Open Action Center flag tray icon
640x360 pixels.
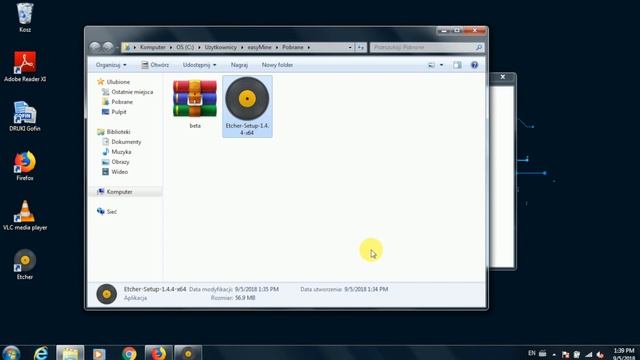pyautogui.click(x=565, y=354)
